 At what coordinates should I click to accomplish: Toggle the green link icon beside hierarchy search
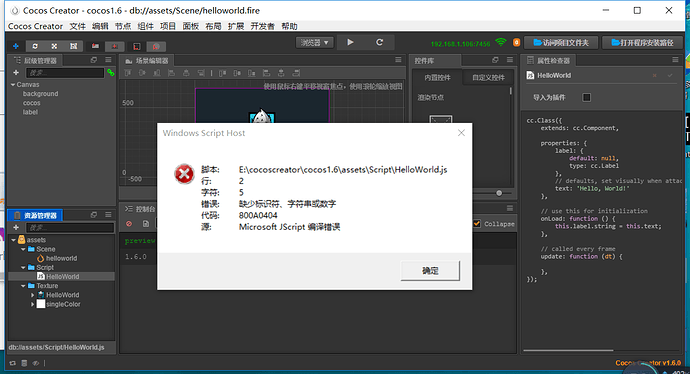[x=110, y=73]
